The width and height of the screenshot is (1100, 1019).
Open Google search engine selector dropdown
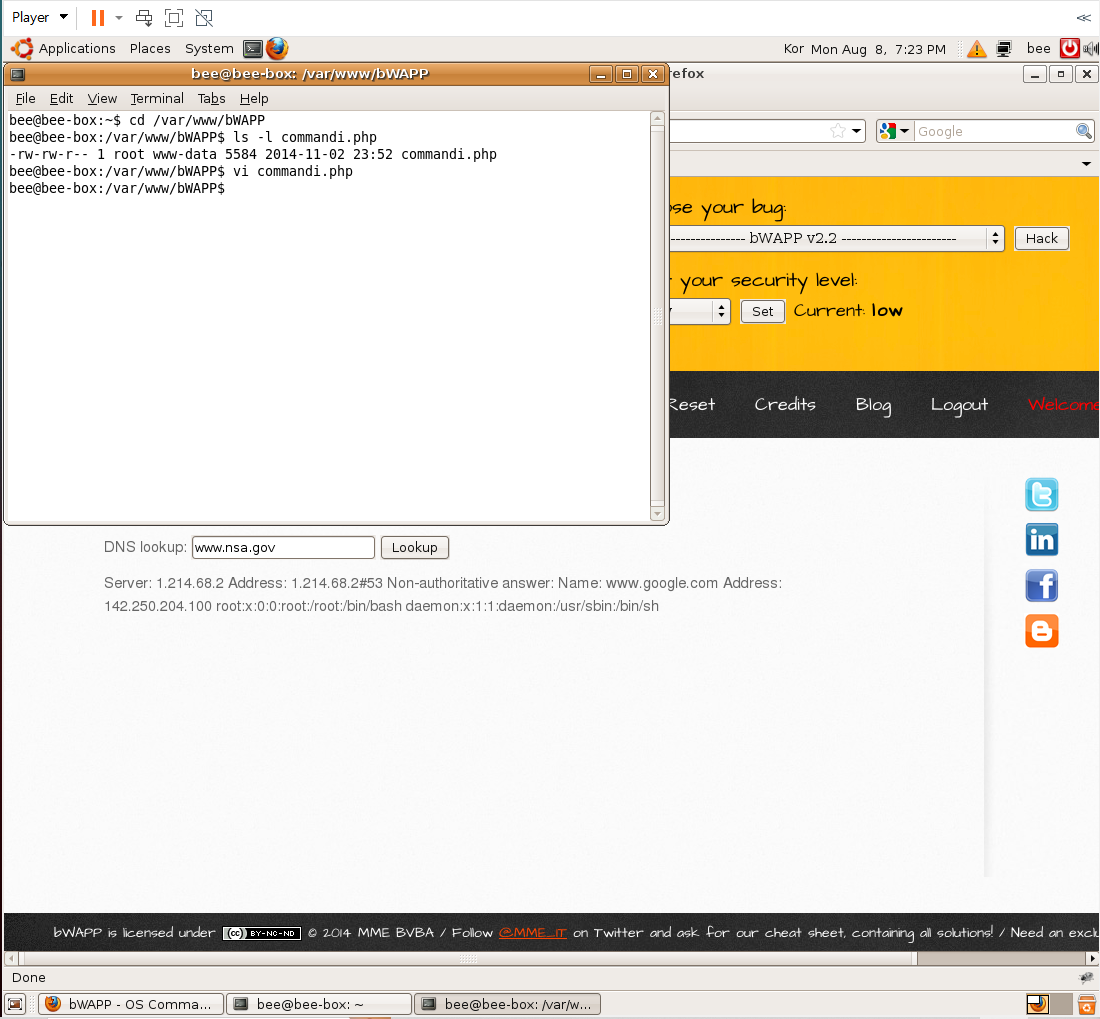tap(894, 131)
